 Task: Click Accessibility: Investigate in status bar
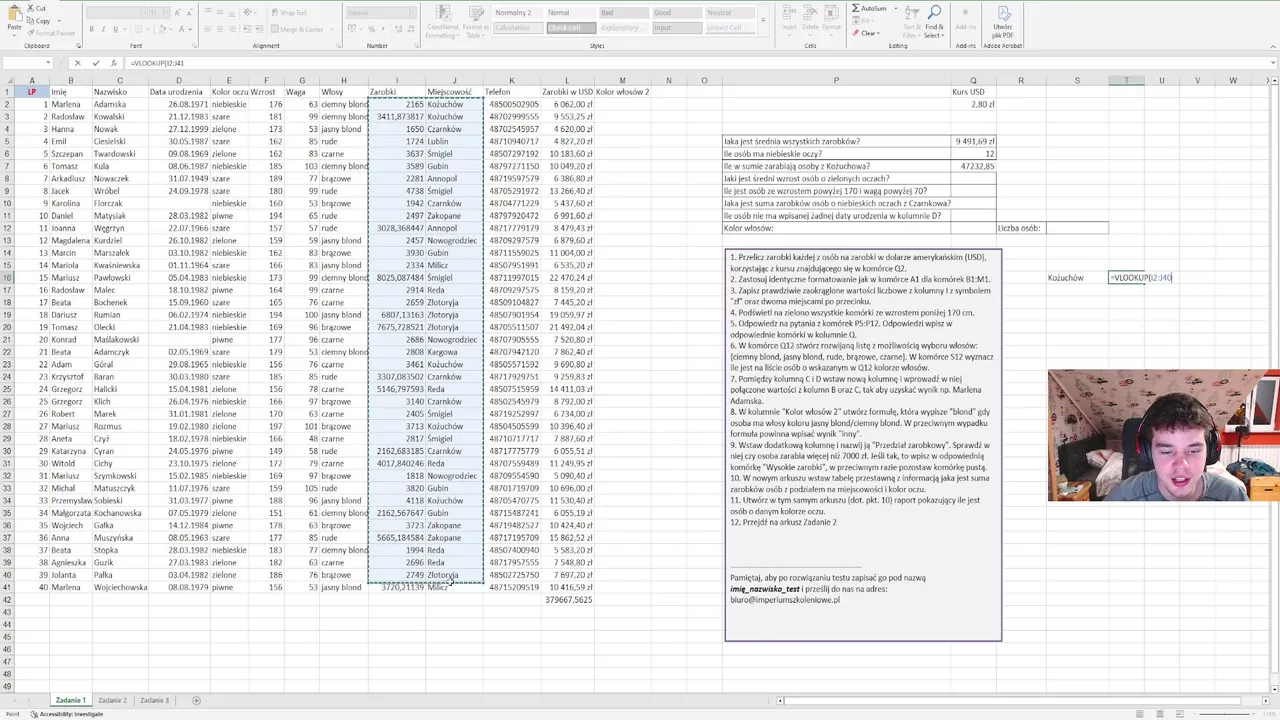click(x=67, y=714)
